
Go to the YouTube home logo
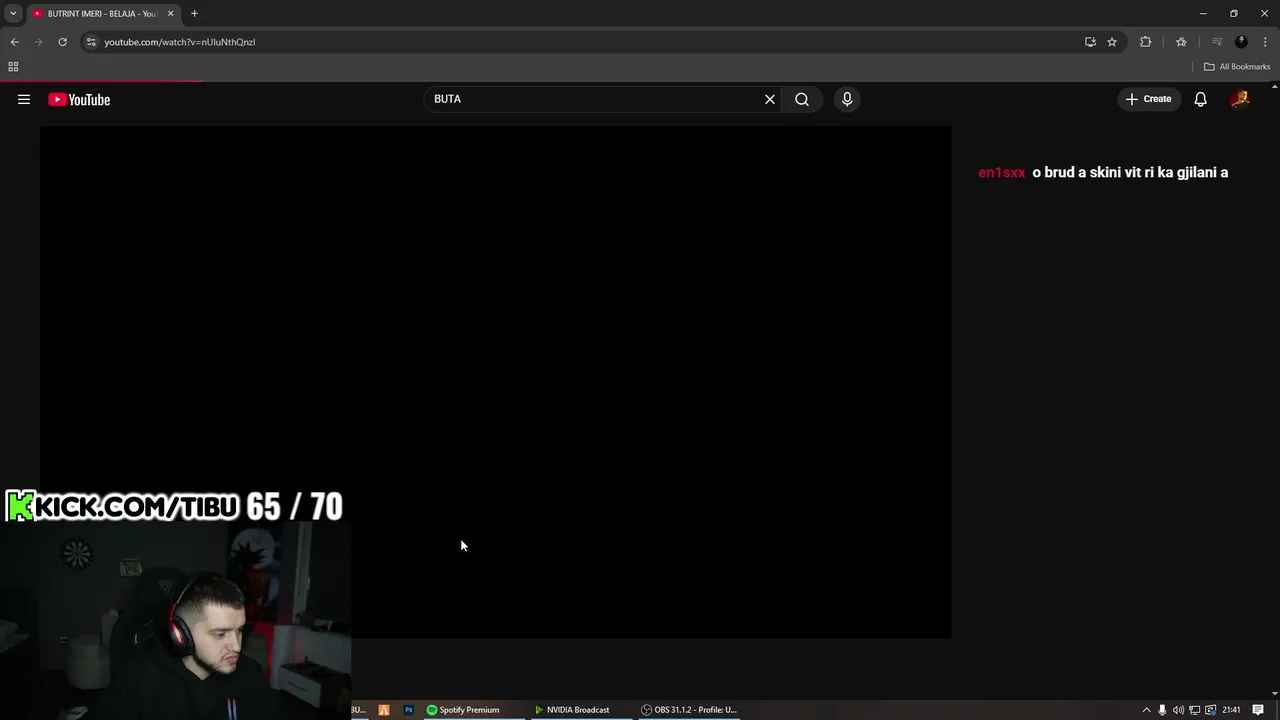pyautogui.click(x=79, y=99)
